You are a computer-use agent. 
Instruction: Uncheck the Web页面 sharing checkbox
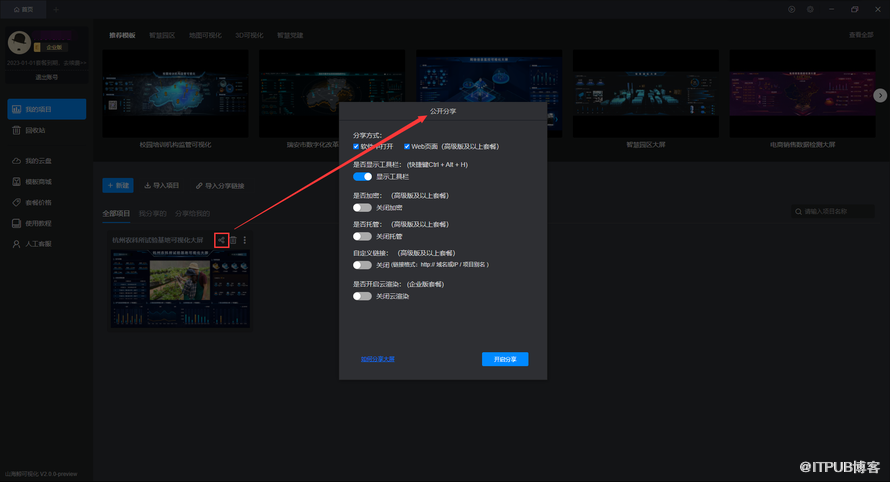(407, 146)
